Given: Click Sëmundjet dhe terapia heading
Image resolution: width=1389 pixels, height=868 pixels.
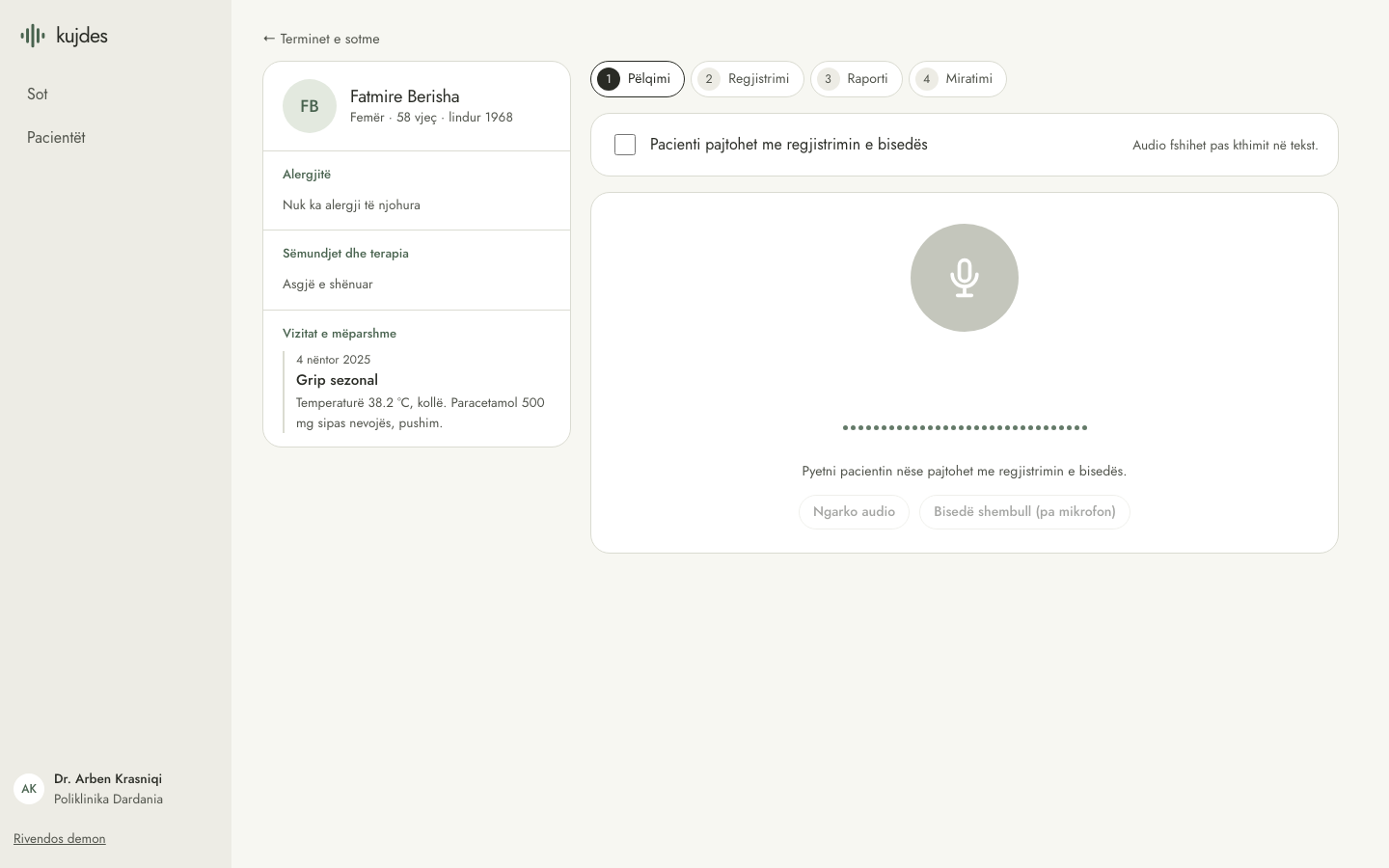Looking at the screenshot, I should tap(345, 254).
